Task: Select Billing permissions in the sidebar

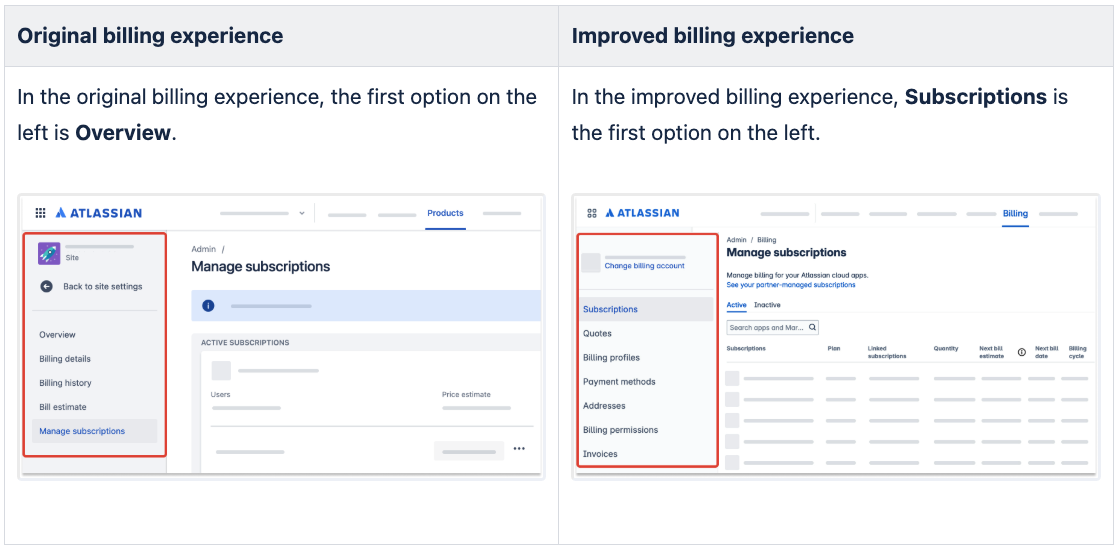Action: pyautogui.click(x=621, y=430)
